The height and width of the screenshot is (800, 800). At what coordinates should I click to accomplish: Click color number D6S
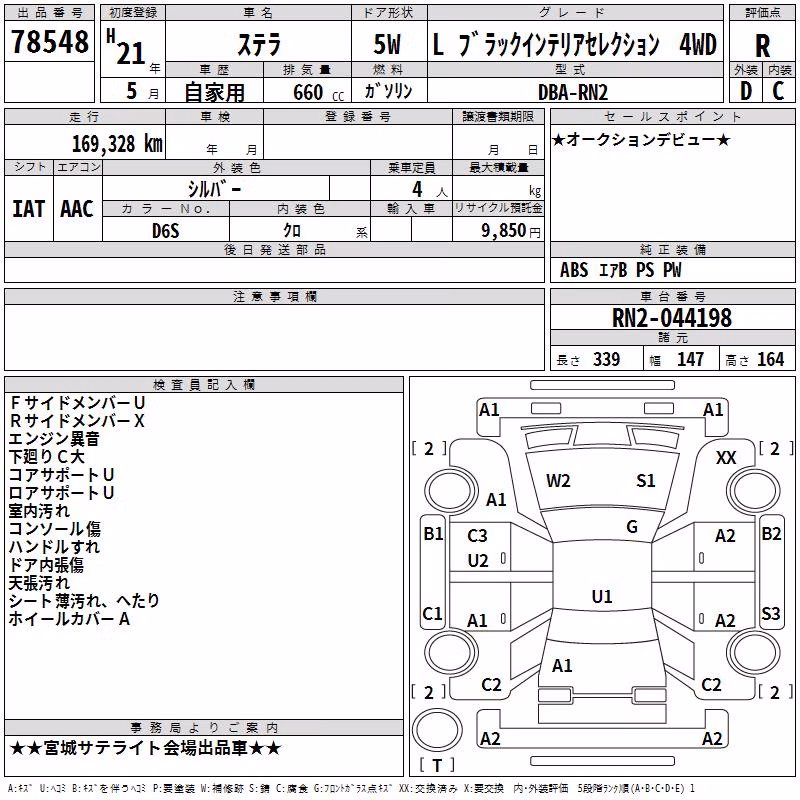point(166,231)
